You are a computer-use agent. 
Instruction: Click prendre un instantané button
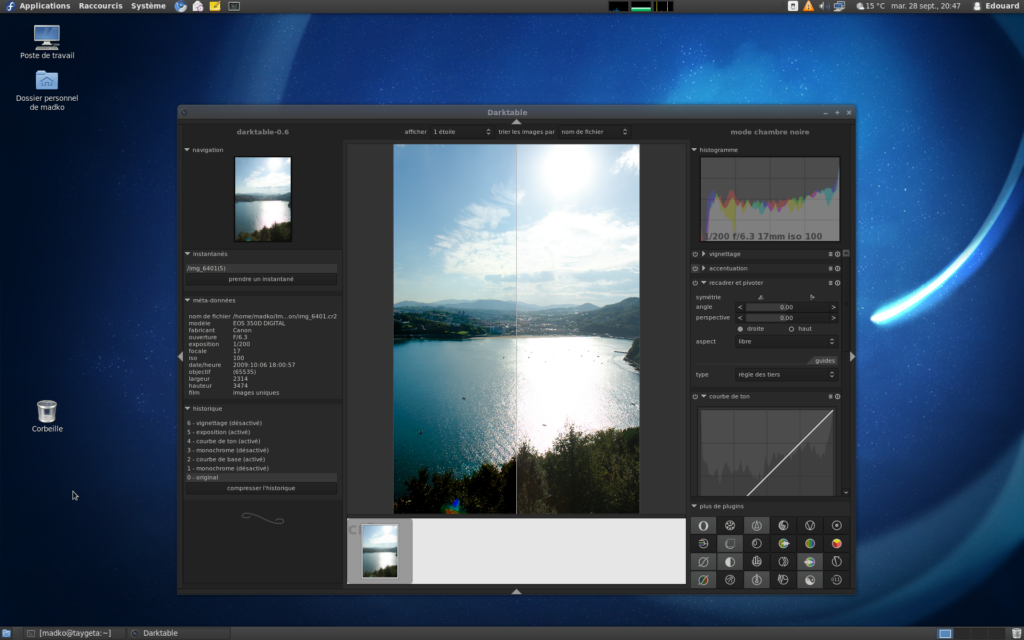261,280
